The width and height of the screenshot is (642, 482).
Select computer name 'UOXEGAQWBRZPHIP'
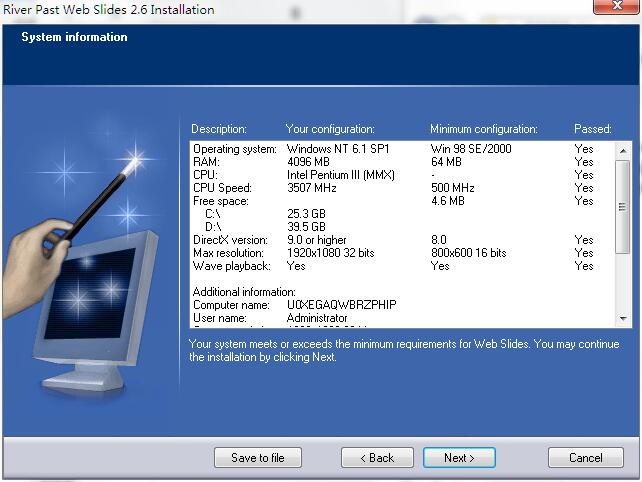pyautogui.click(x=341, y=305)
